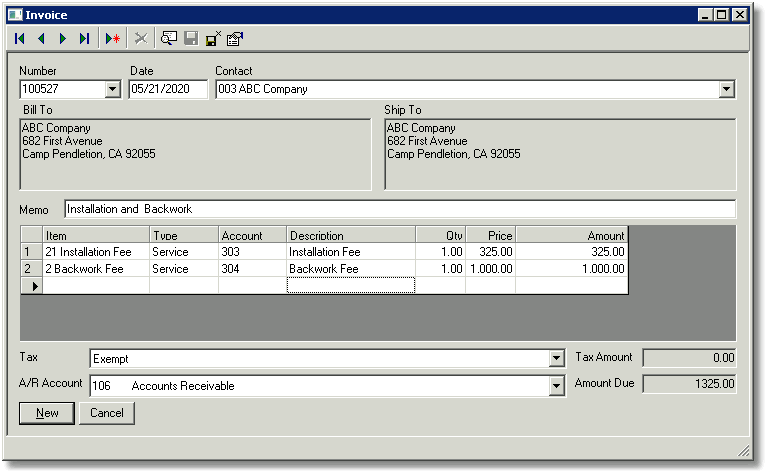Screen dimensions: 768x475
Task: Click the resize grip in the window corner
Action: [x=743, y=451]
